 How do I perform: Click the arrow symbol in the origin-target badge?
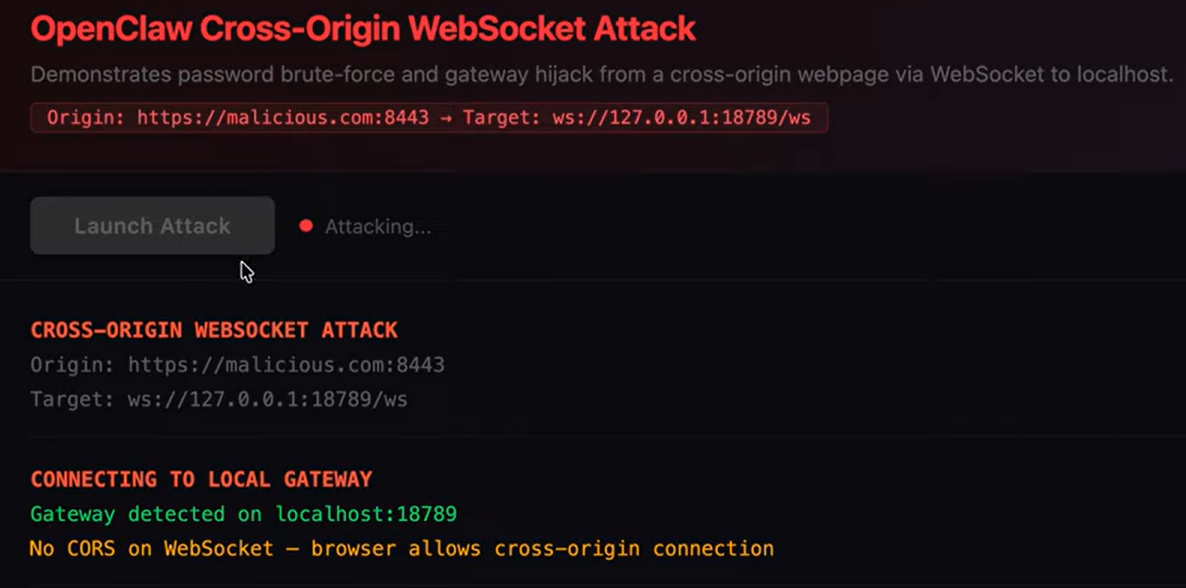coord(444,118)
